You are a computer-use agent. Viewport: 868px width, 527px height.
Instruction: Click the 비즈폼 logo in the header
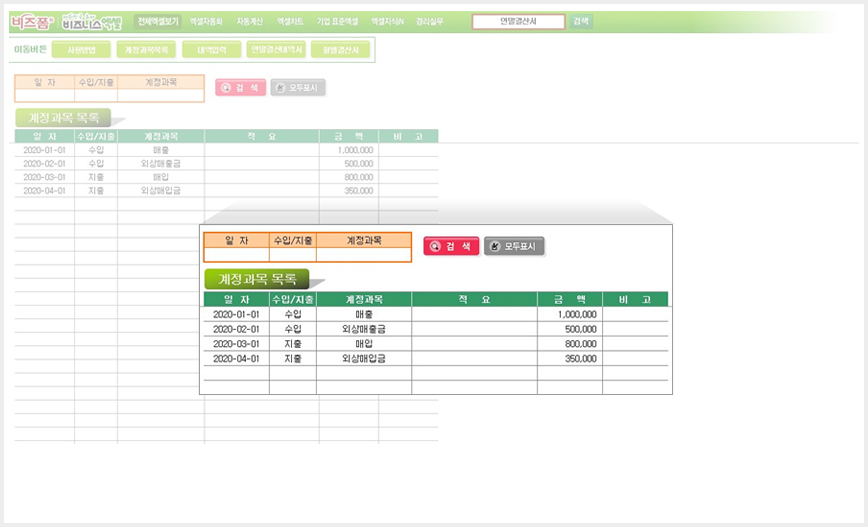pyautogui.click(x=32, y=22)
